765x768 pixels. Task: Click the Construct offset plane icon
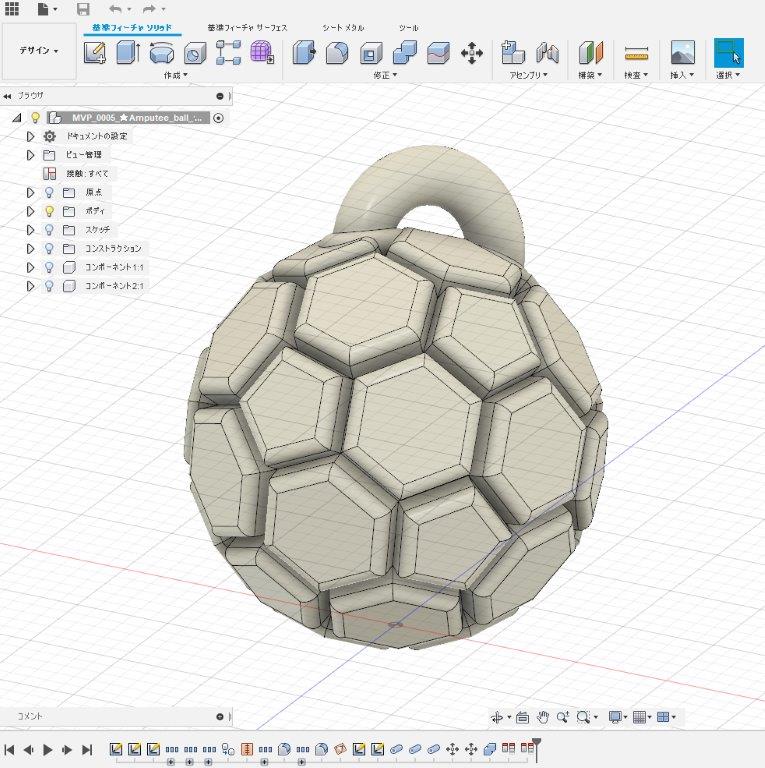(x=591, y=52)
